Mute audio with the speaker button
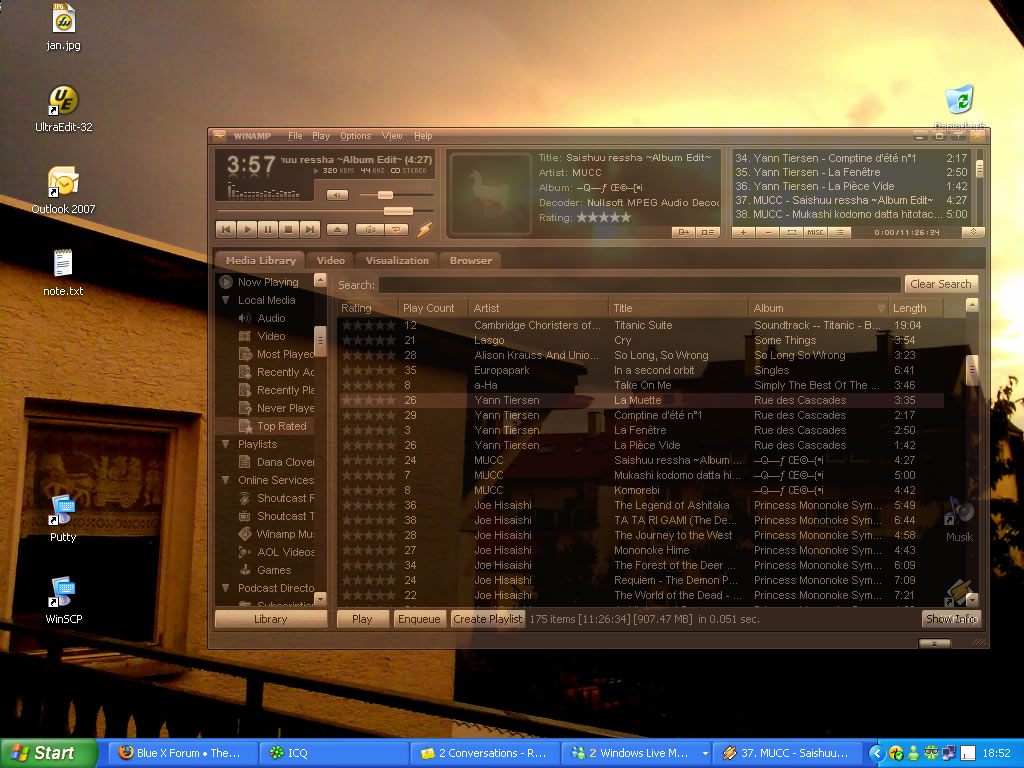 (x=337, y=195)
